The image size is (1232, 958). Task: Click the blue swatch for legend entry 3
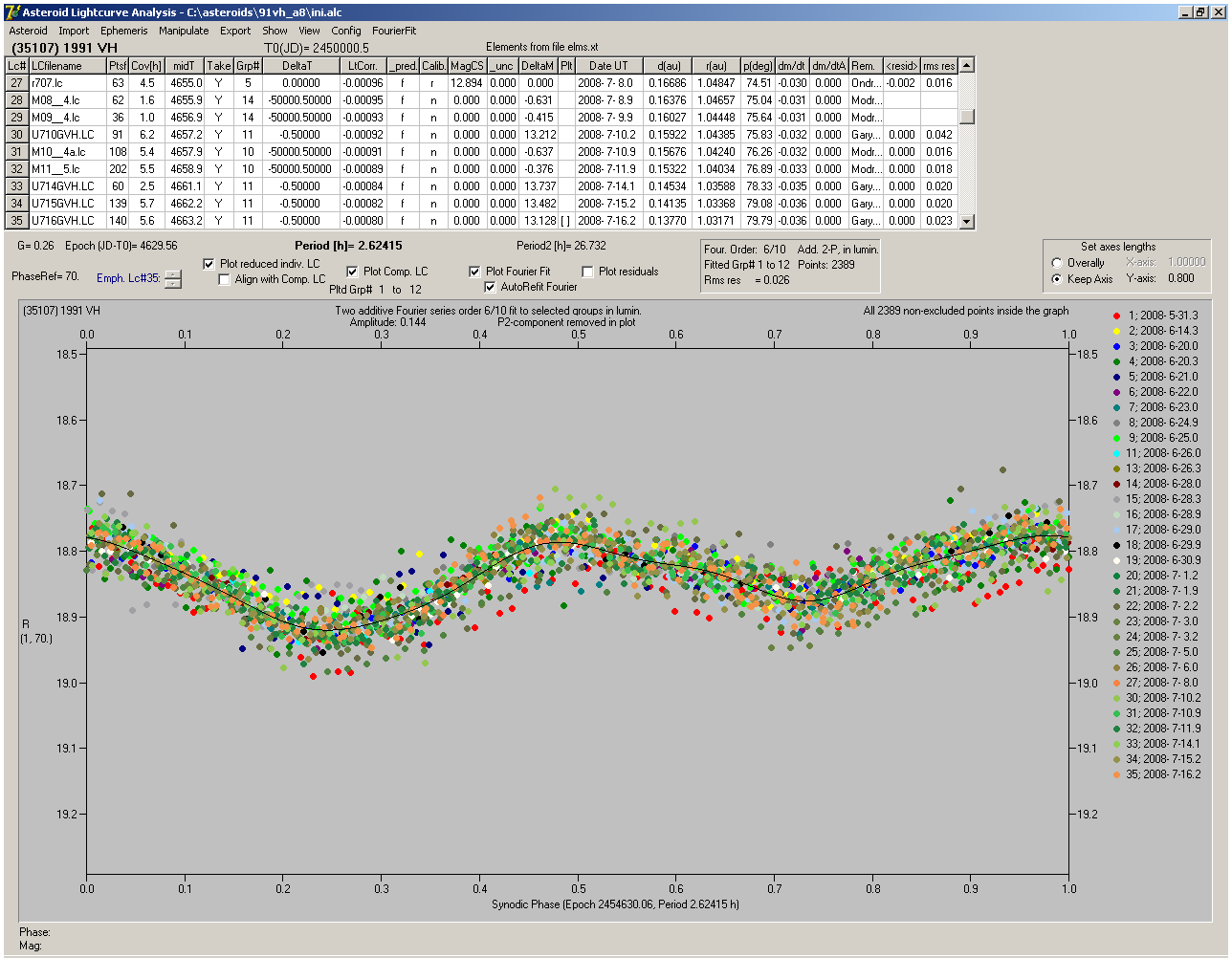[1117, 346]
